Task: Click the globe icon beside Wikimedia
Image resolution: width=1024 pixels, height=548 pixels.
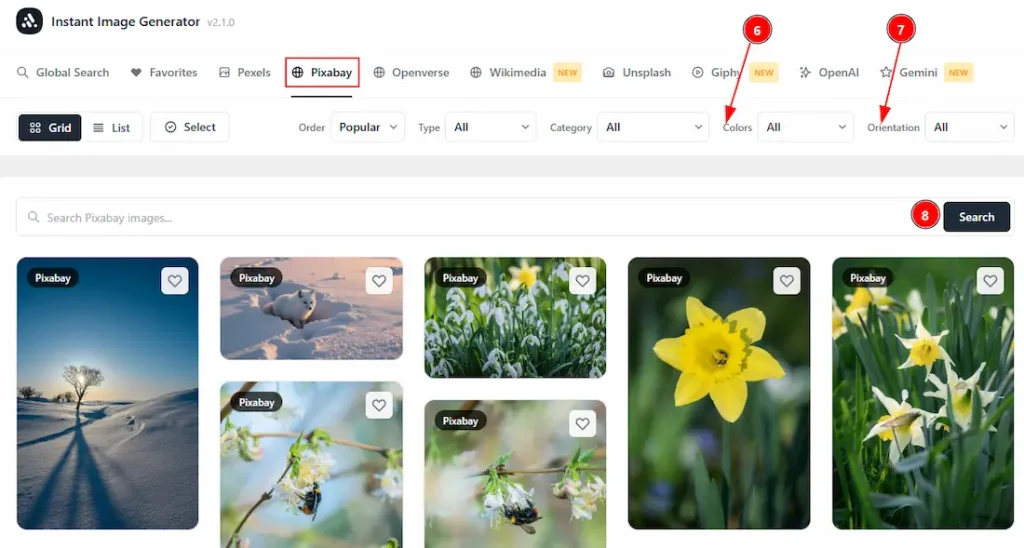Action: (476, 73)
